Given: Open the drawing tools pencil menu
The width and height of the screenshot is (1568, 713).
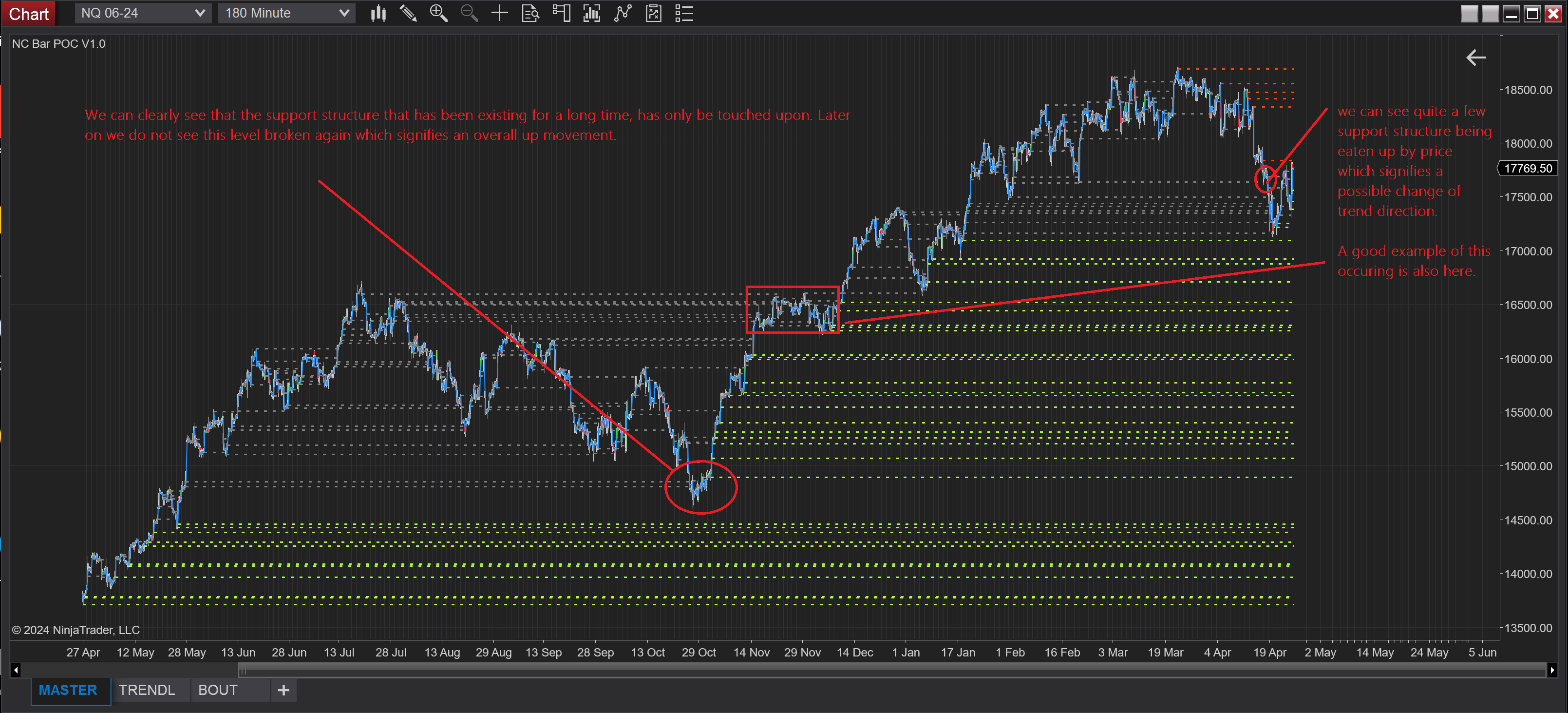Looking at the screenshot, I should (408, 13).
